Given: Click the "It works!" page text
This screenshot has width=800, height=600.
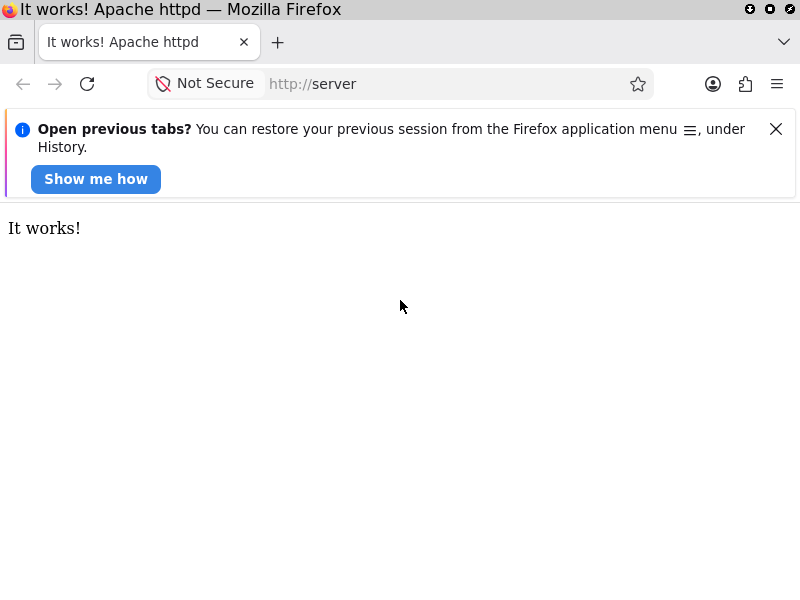Looking at the screenshot, I should pyautogui.click(x=44, y=228).
